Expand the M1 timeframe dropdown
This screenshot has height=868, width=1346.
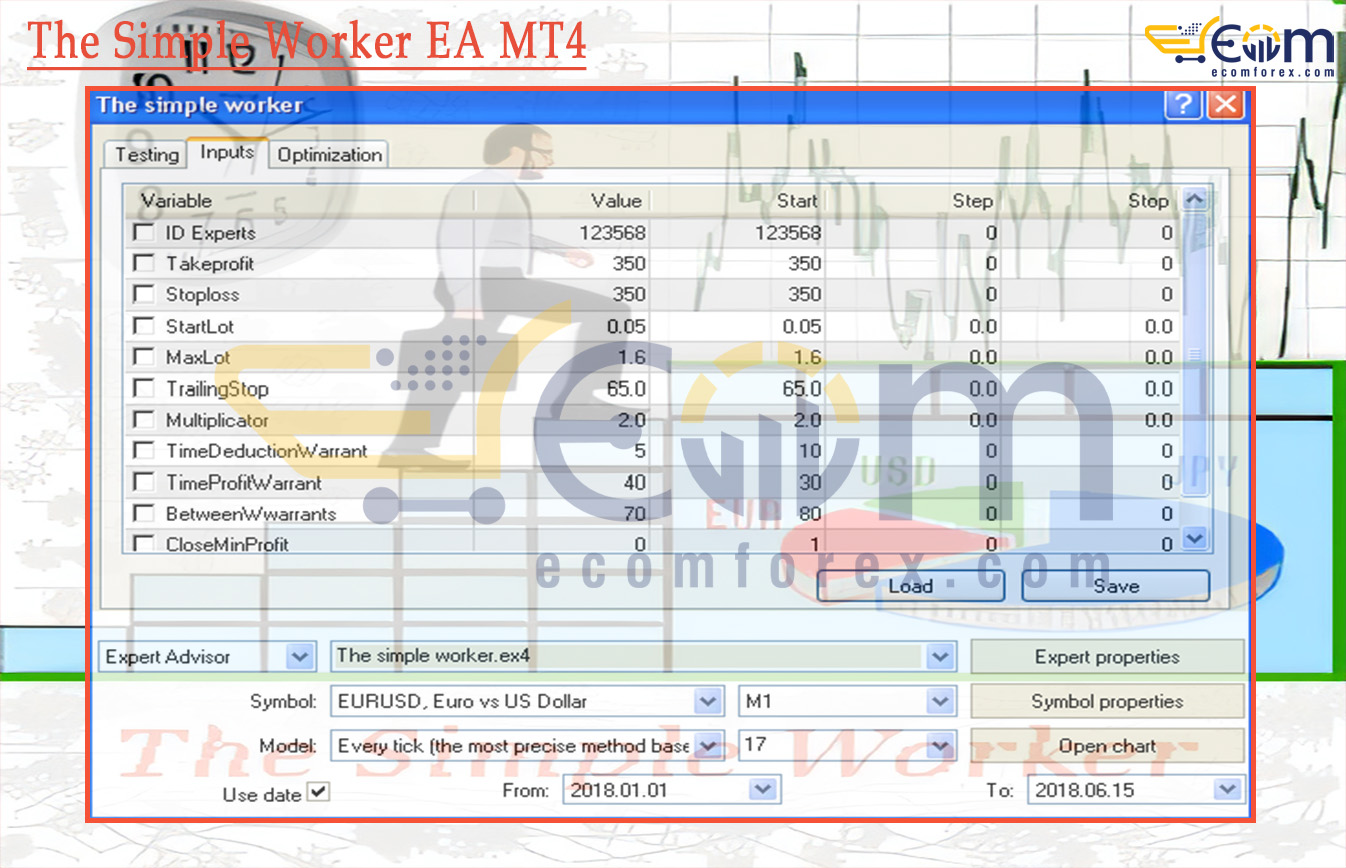click(x=940, y=702)
